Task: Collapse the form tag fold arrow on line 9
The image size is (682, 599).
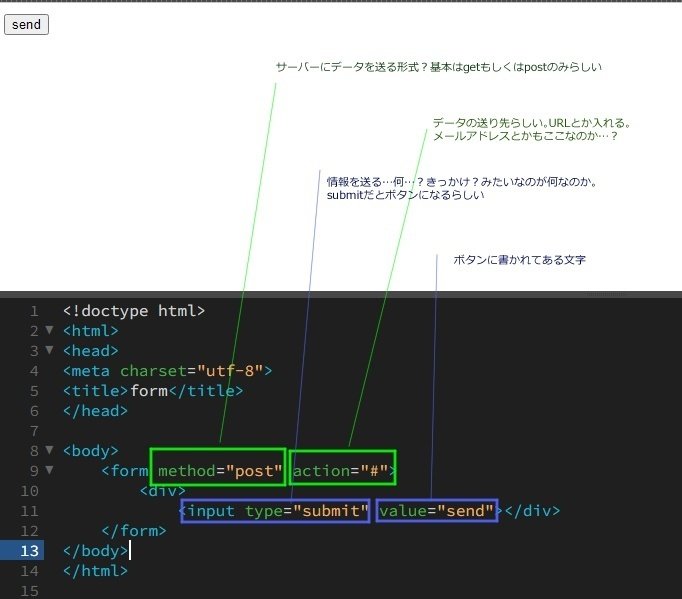Action: [50, 470]
